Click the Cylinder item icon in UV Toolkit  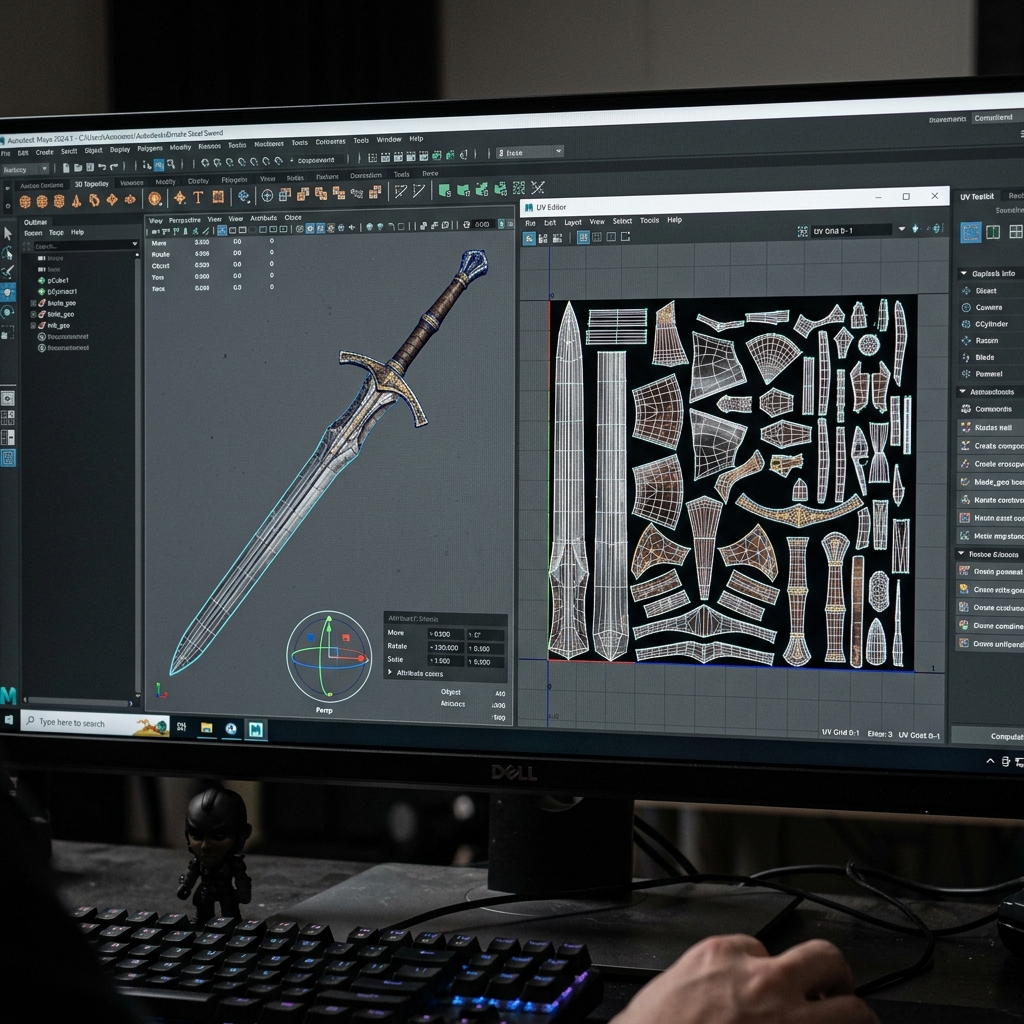coord(967,324)
